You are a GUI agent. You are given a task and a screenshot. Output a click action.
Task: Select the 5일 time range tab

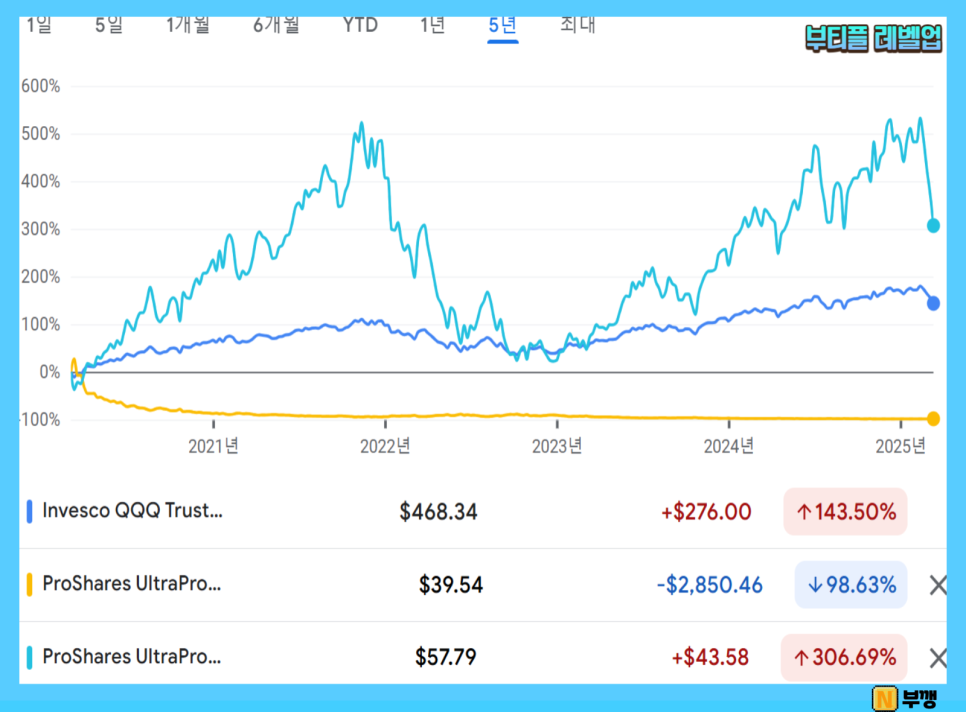click(109, 25)
